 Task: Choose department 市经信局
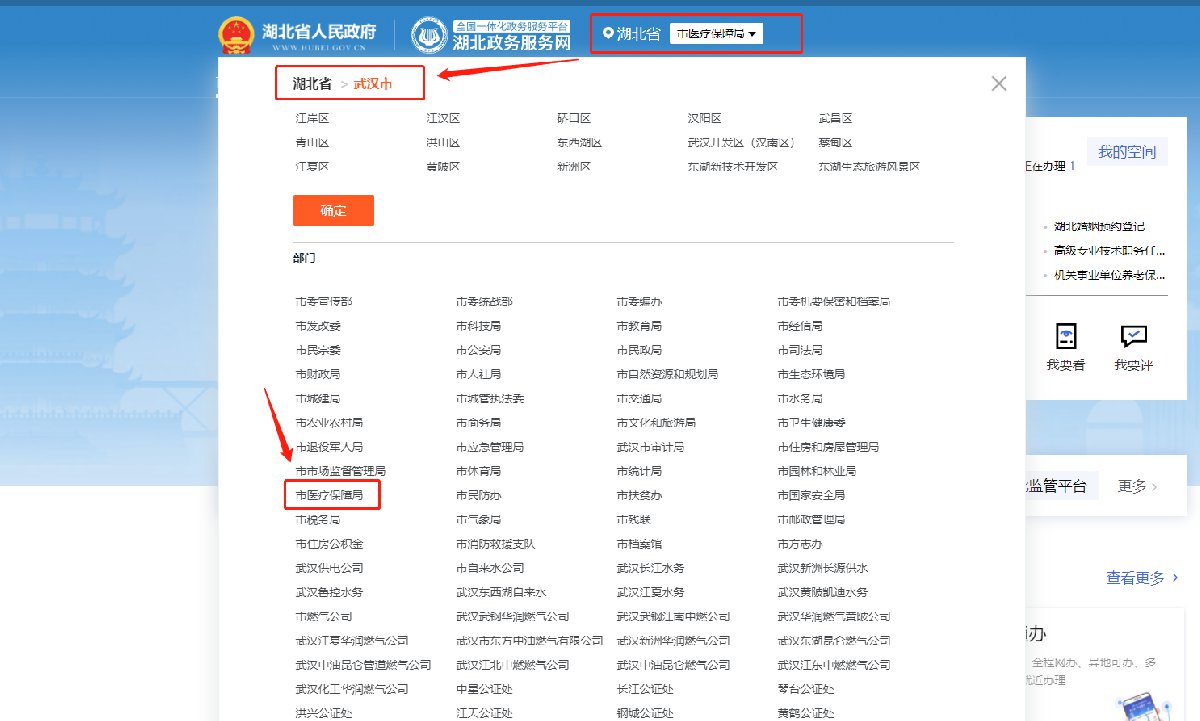pyautogui.click(x=800, y=326)
